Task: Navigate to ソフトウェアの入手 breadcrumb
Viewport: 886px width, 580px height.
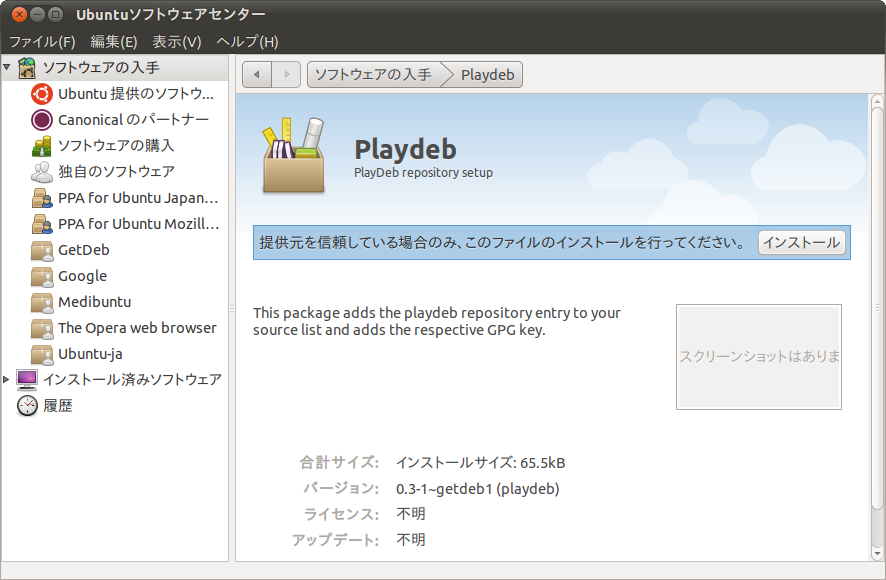Action: (373, 75)
